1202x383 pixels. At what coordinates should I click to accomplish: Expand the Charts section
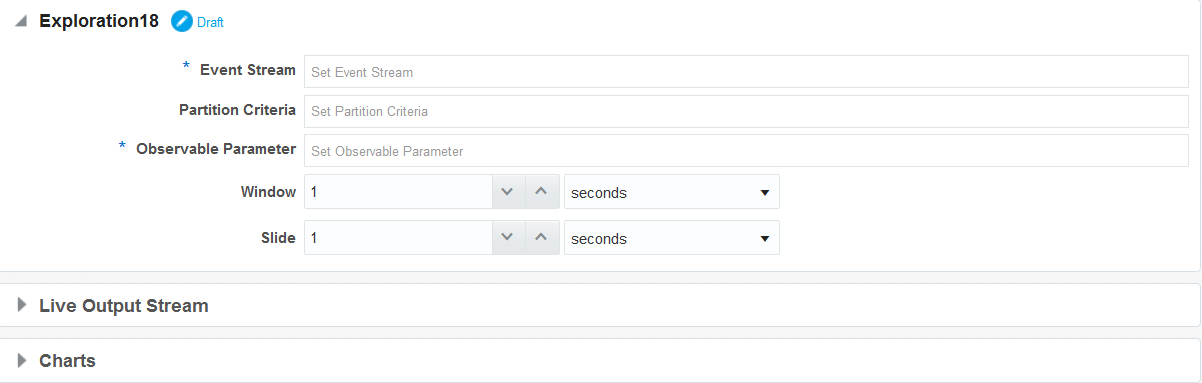pyautogui.click(x=22, y=360)
